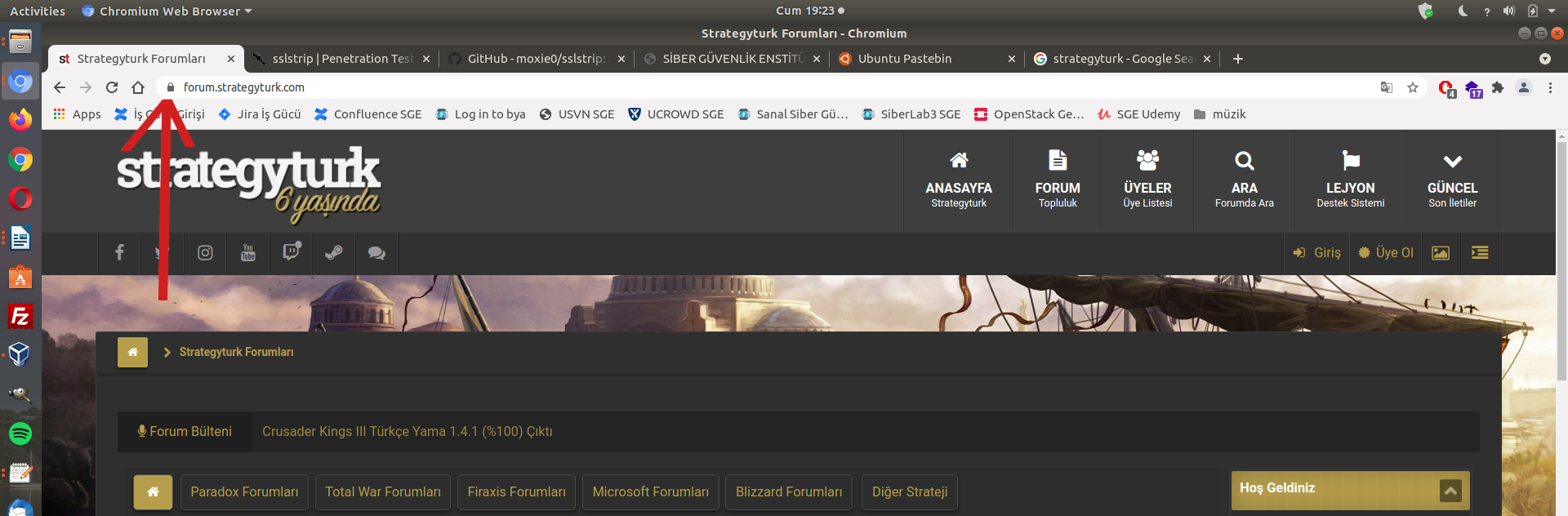Collapse the Hoş Geldiniz panel

tap(1450, 491)
